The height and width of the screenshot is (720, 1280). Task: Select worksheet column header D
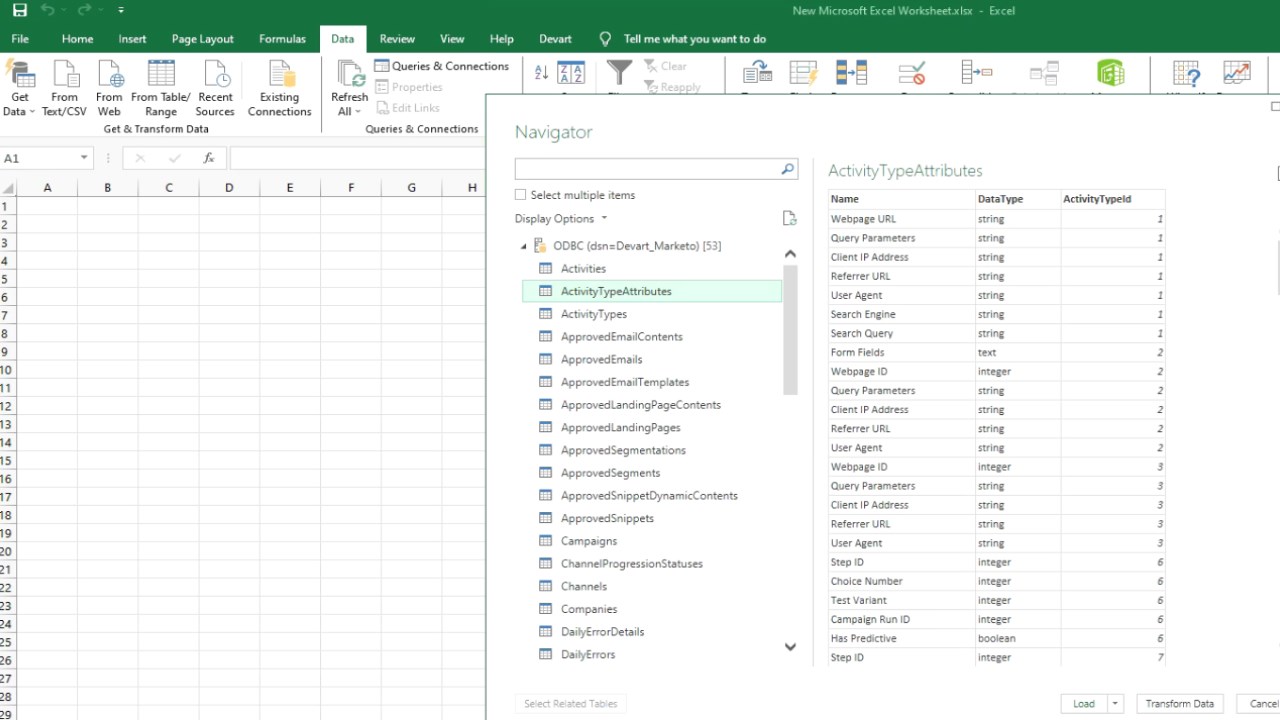click(229, 187)
